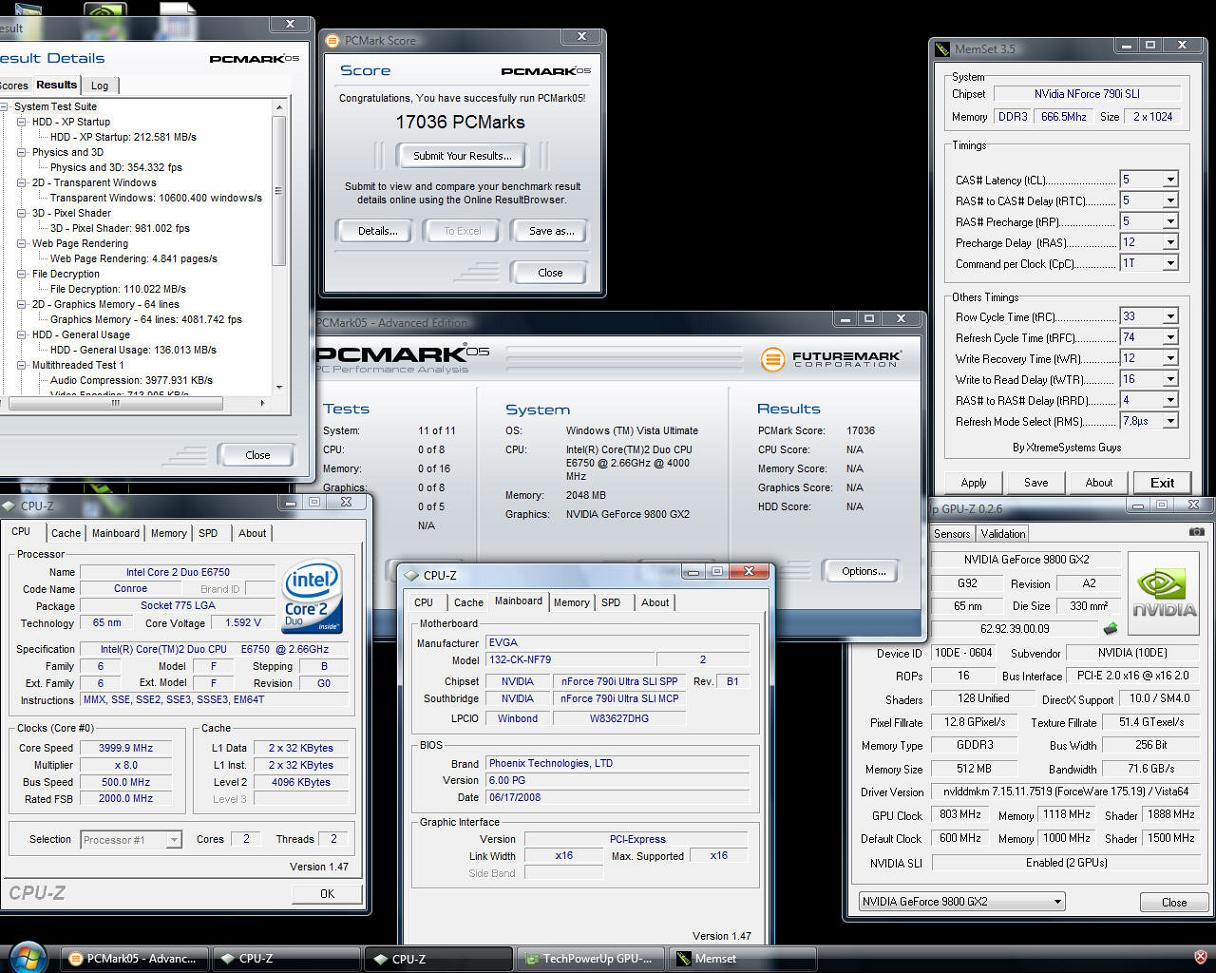
Task: Open the Row Cycle Time (tRC) dropdown
Action: [1170, 316]
